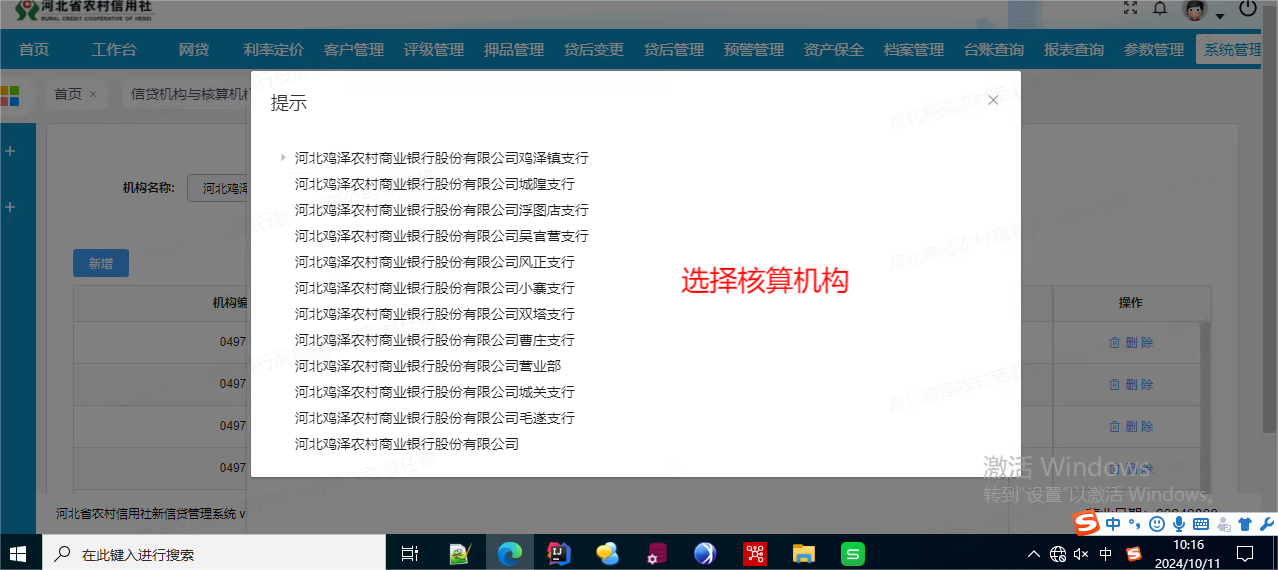Open the database tool taskbar icon
Screen dimensions: 1278x570
point(656,553)
